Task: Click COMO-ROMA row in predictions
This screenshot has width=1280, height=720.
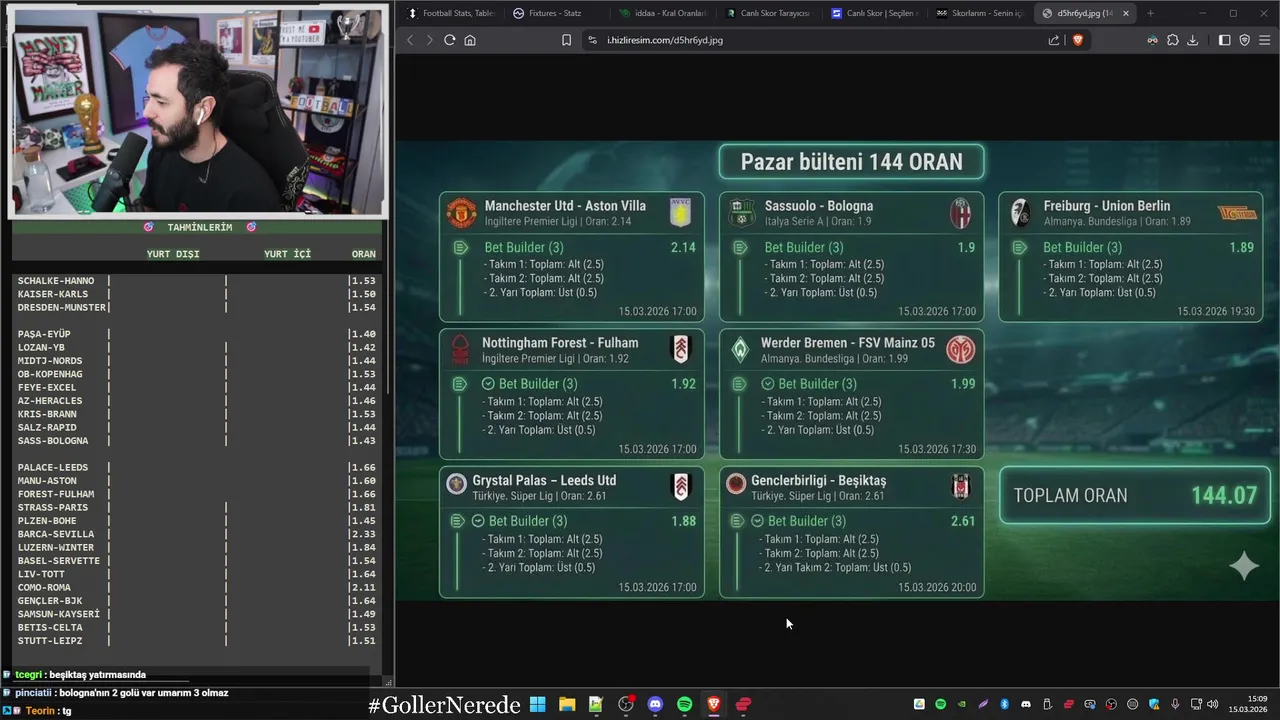Action: pos(197,588)
